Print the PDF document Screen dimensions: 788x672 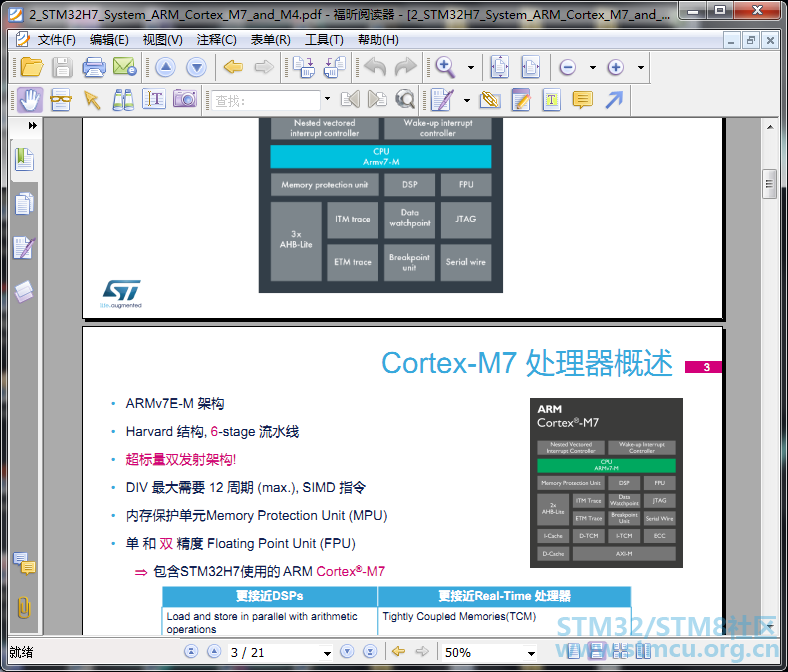[x=94, y=67]
